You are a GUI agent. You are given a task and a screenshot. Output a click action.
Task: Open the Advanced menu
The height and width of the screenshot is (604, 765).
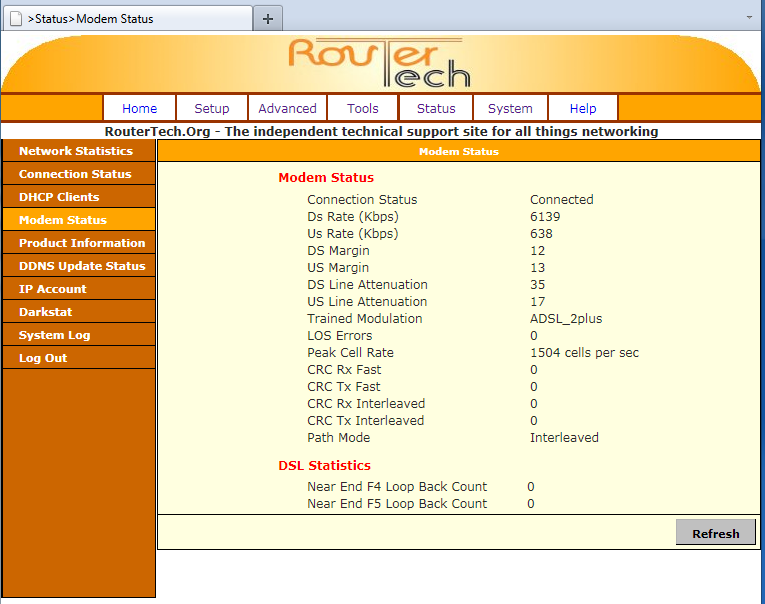click(287, 108)
